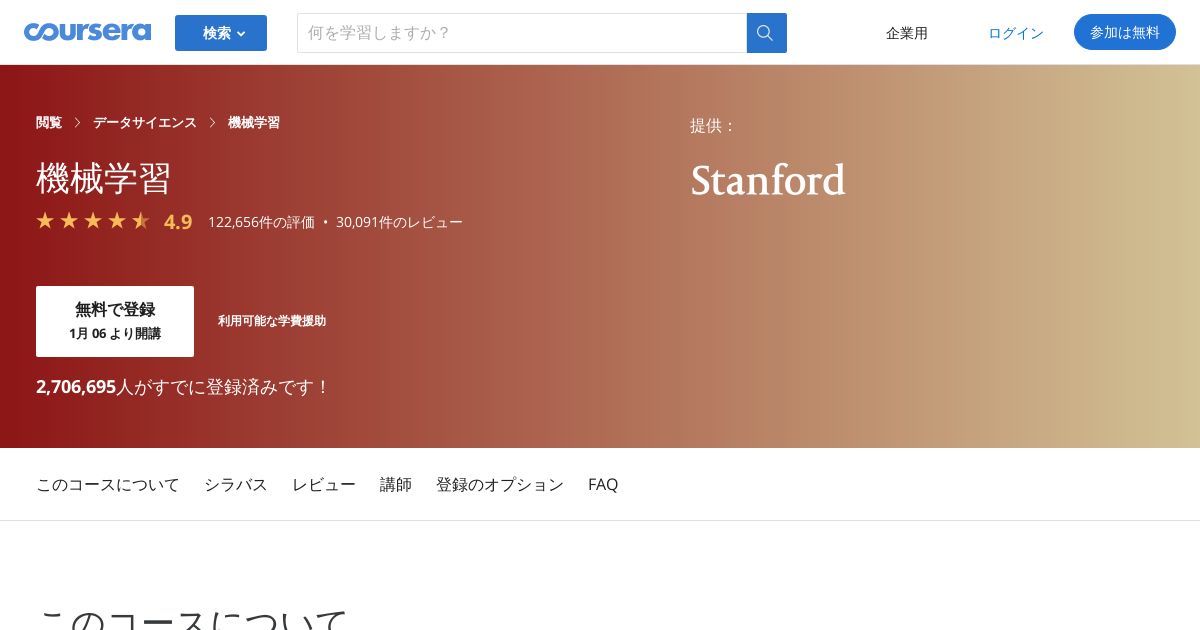
Task: Click the 提供： label
Action: tap(713, 126)
